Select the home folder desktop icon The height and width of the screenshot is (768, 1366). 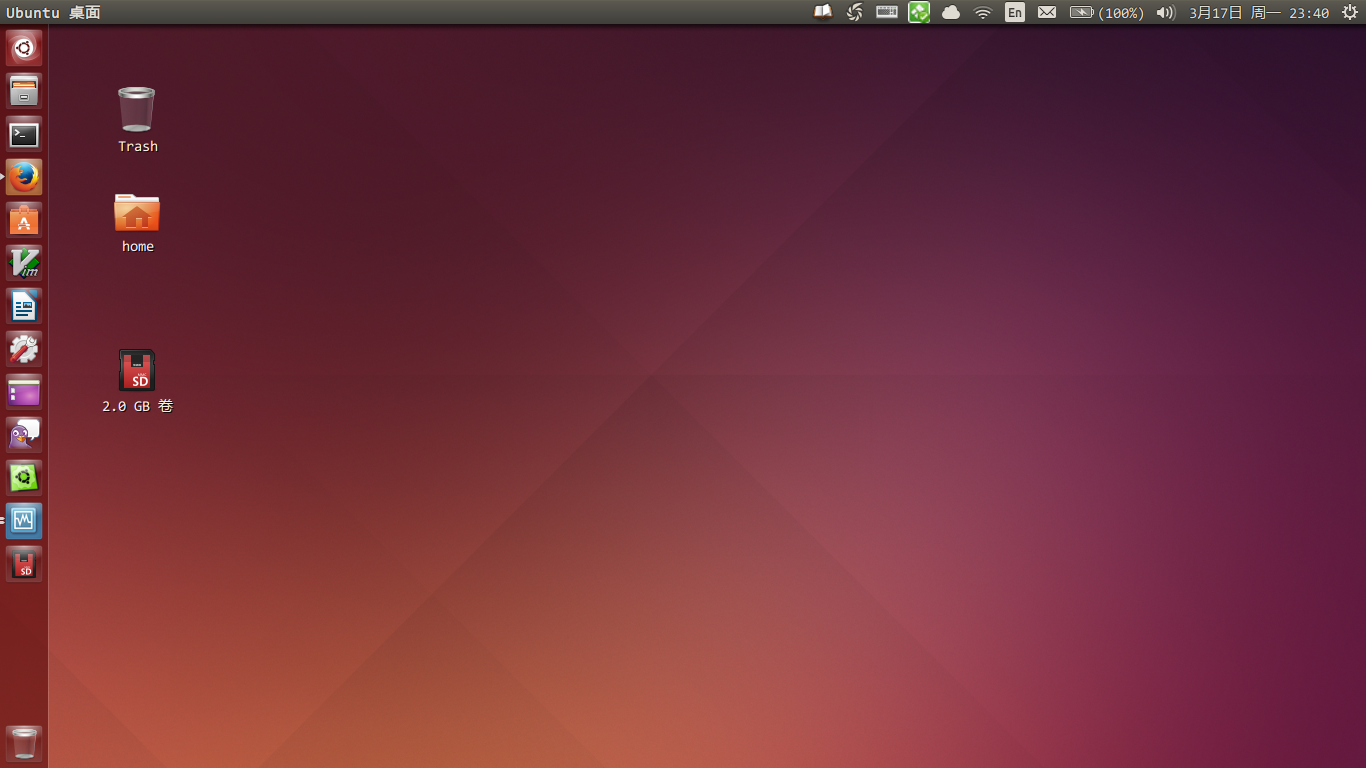(x=137, y=212)
